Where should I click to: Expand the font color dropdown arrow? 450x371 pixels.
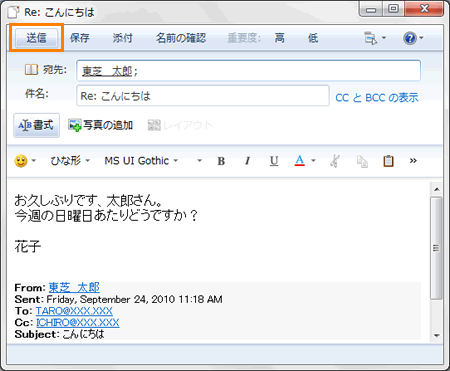[313, 161]
